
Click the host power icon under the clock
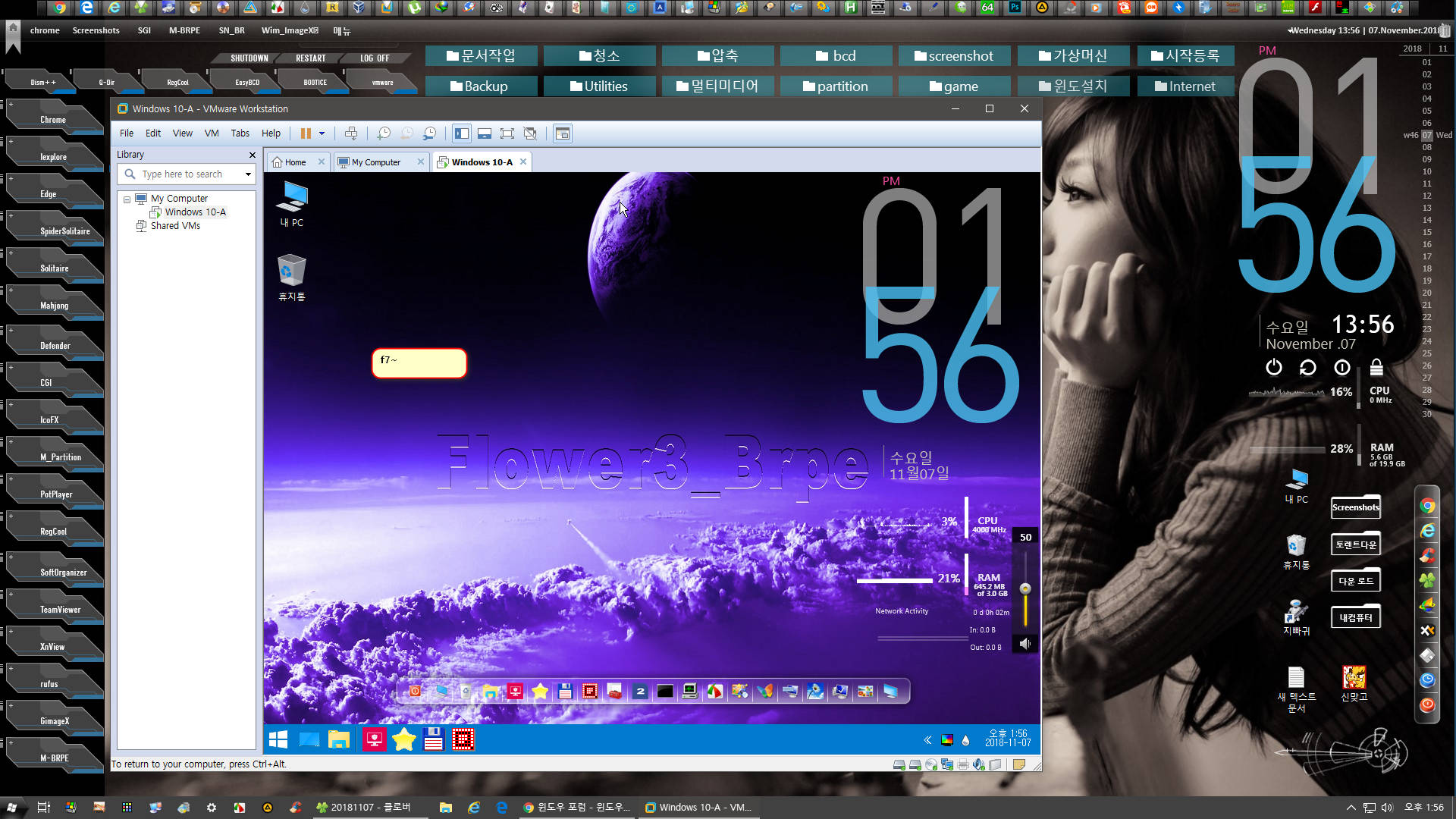1274,368
